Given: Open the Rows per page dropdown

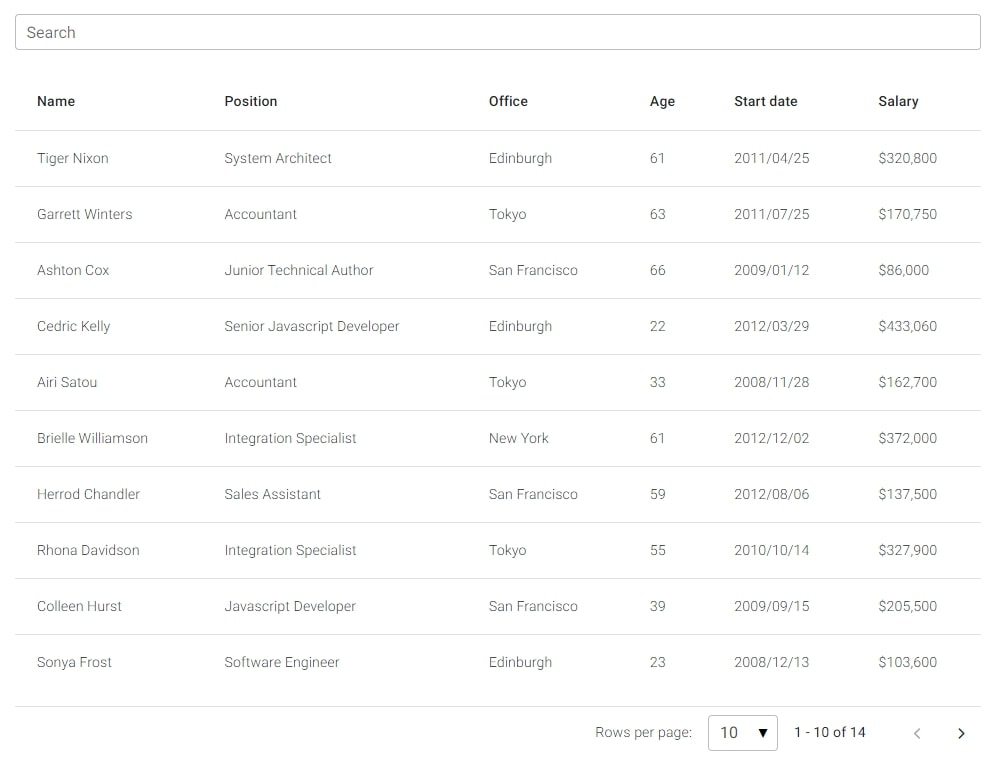Looking at the screenshot, I should click(x=742, y=733).
